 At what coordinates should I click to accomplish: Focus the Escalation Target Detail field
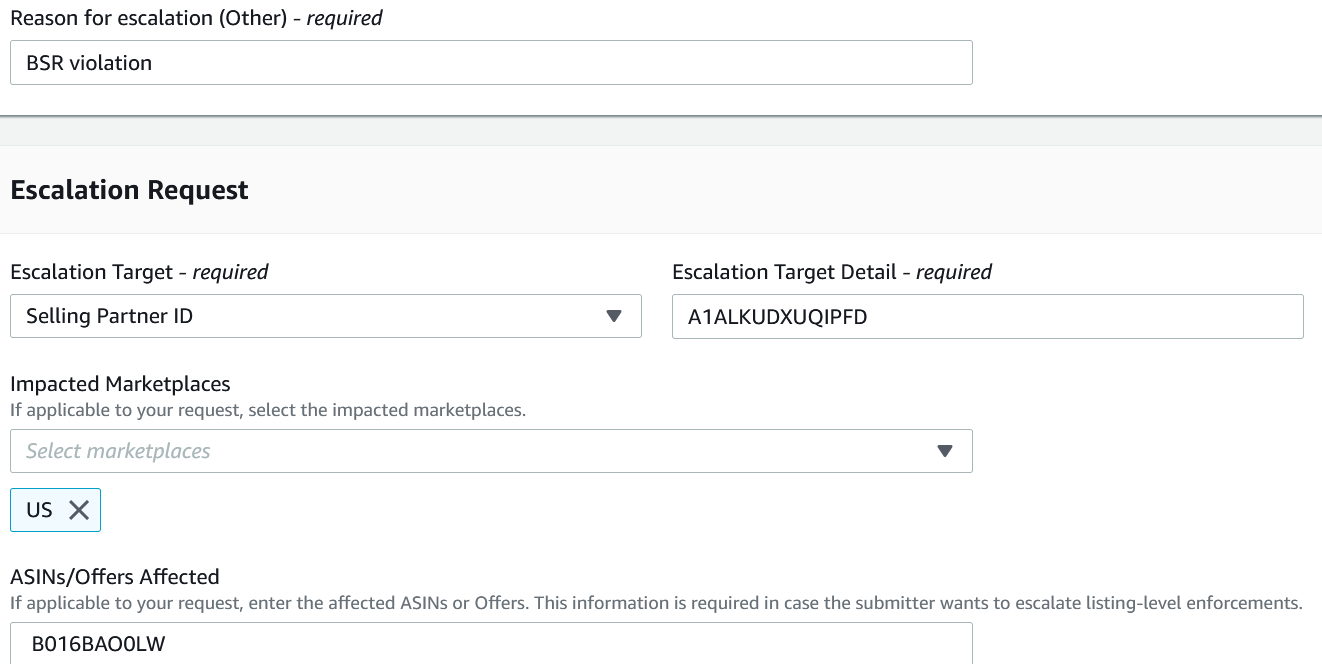[x=988, y=316]
